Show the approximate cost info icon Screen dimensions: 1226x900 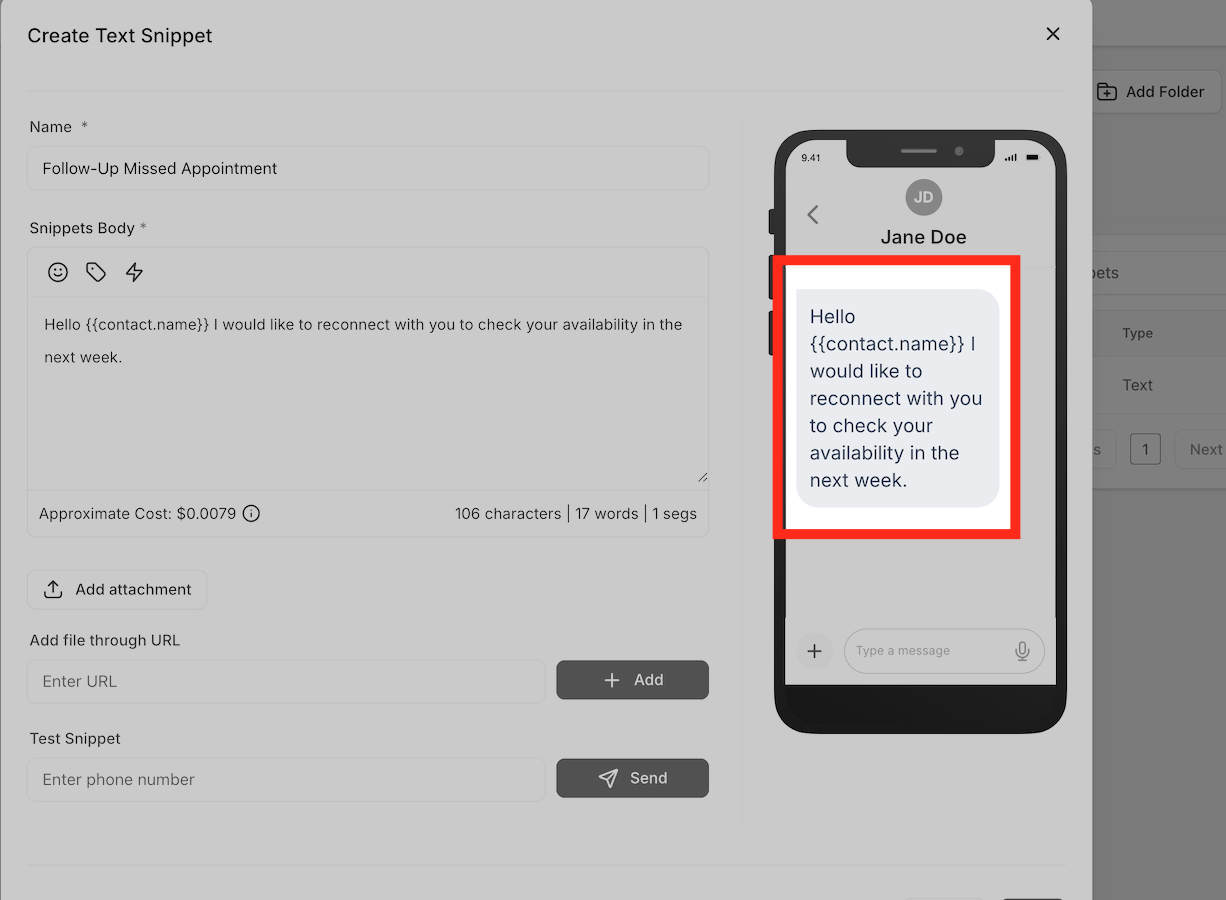pos(252,514)
